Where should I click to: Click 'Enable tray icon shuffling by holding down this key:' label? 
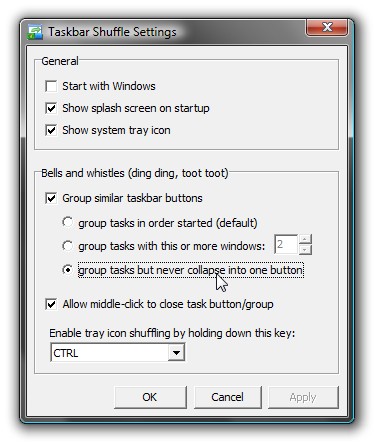click(172, 333)
